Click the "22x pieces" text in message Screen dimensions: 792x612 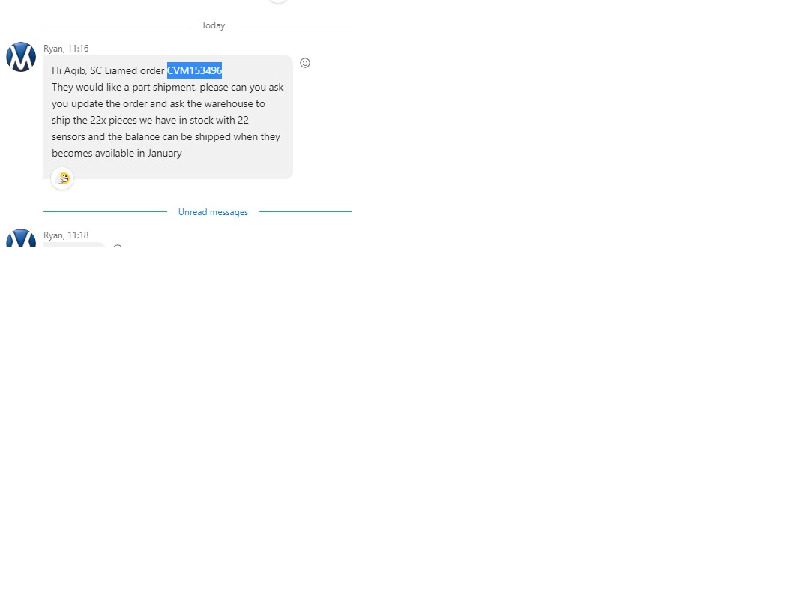tap(112, 120)
